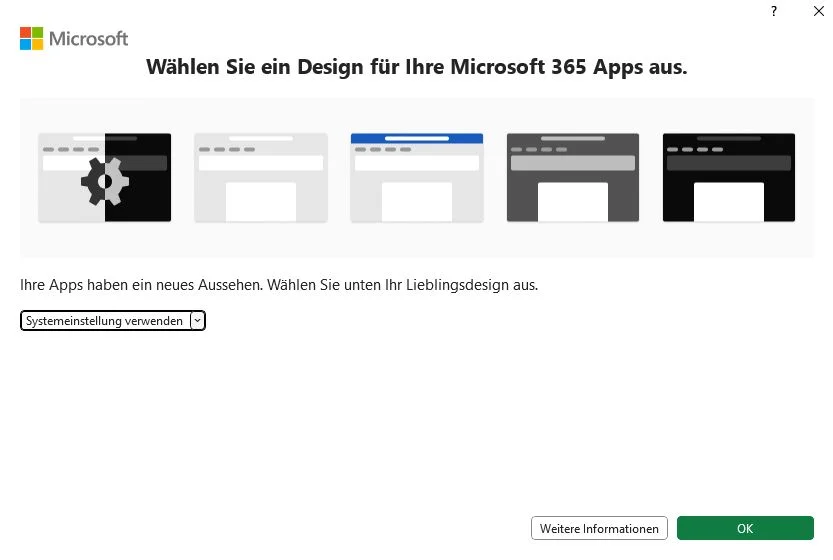Select the dark gray theme thumbnail
Screen dimensions: 833x560
(573, 177)
